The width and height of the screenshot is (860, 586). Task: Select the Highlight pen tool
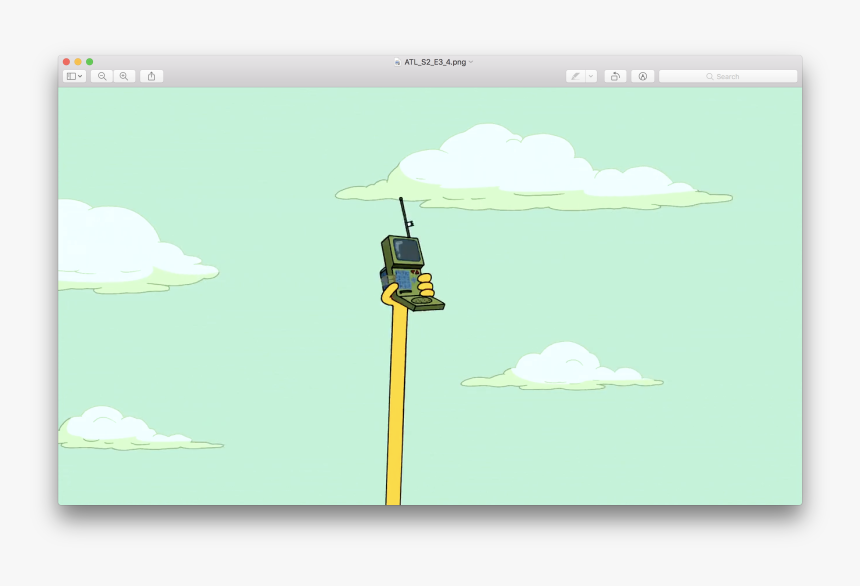click(x=575, y=76)
